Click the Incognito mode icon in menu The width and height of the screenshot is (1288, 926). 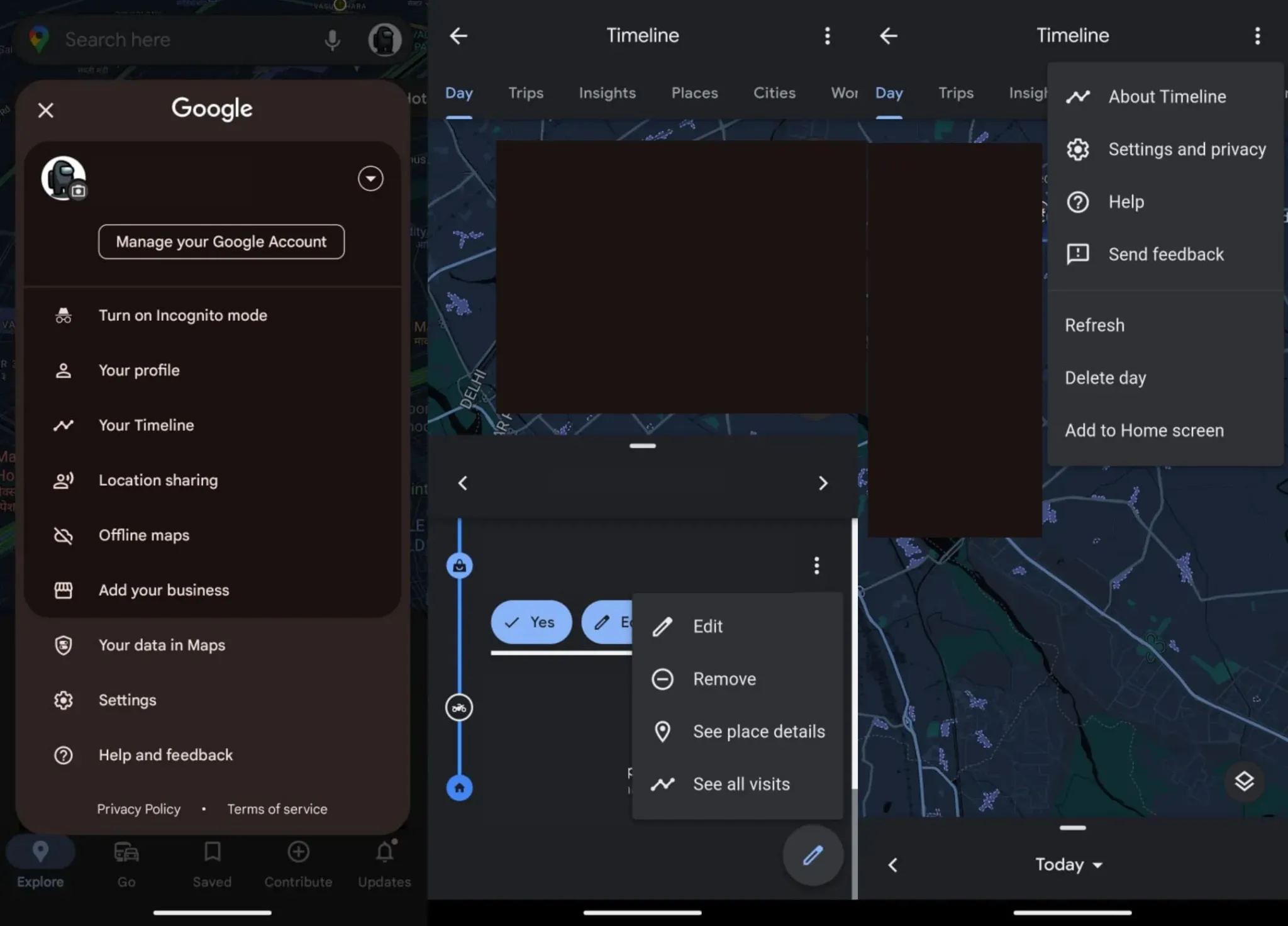[x=64, y=315]
